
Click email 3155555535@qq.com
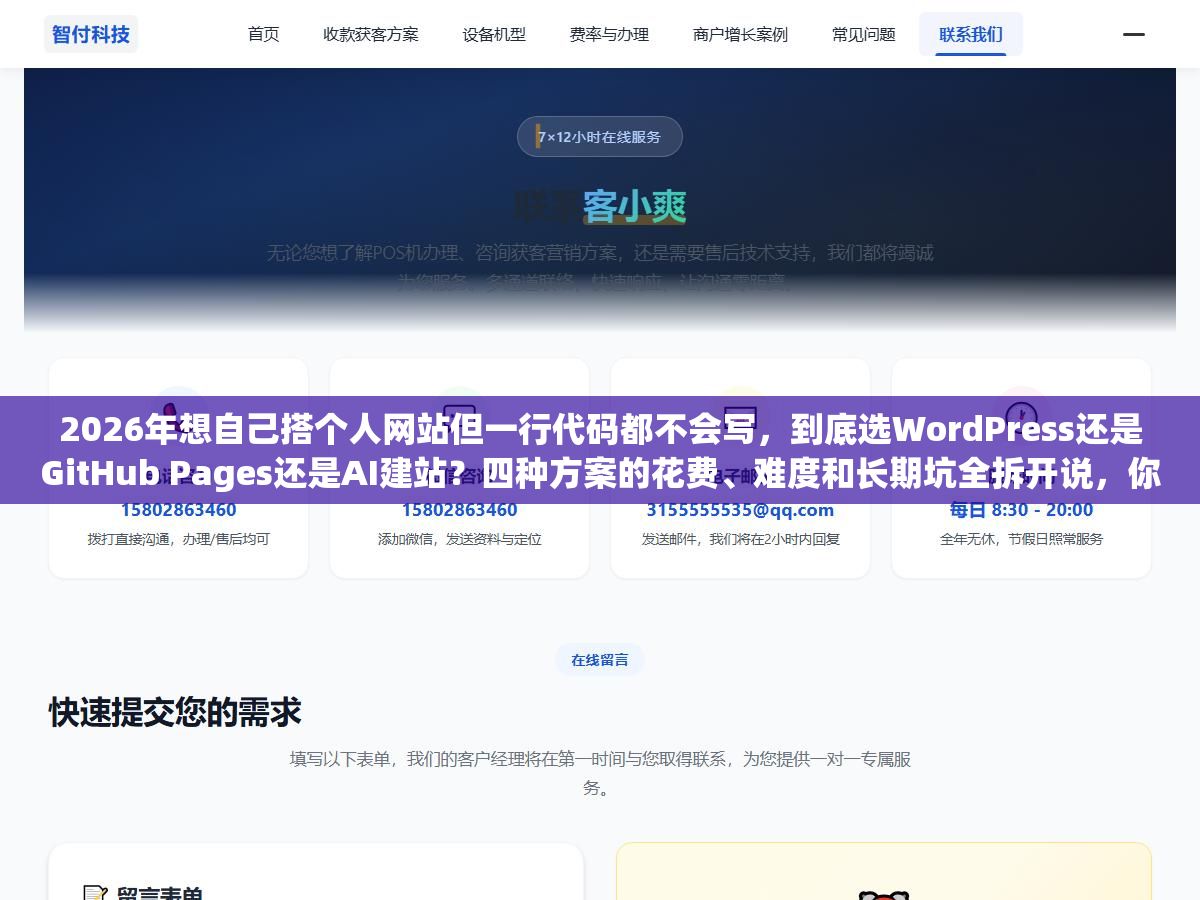tap(740, 510)
